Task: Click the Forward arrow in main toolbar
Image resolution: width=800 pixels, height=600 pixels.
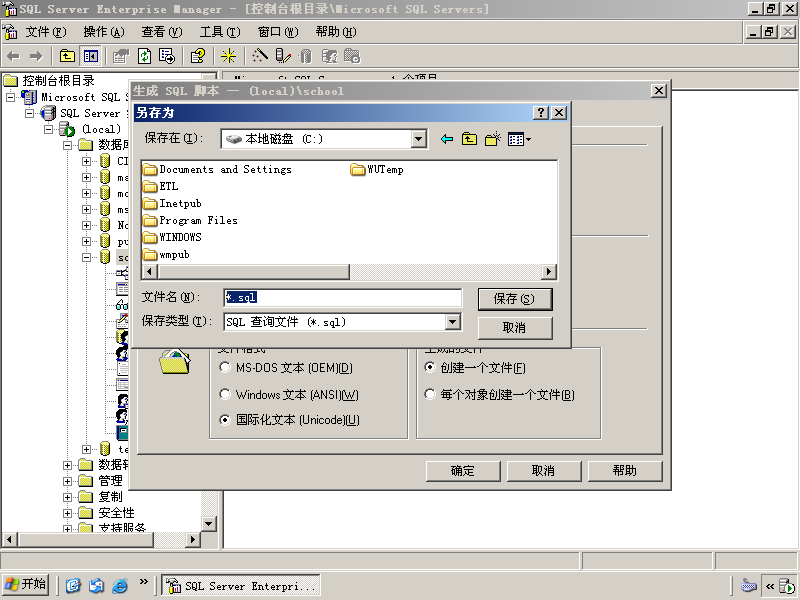Action: 36,56
